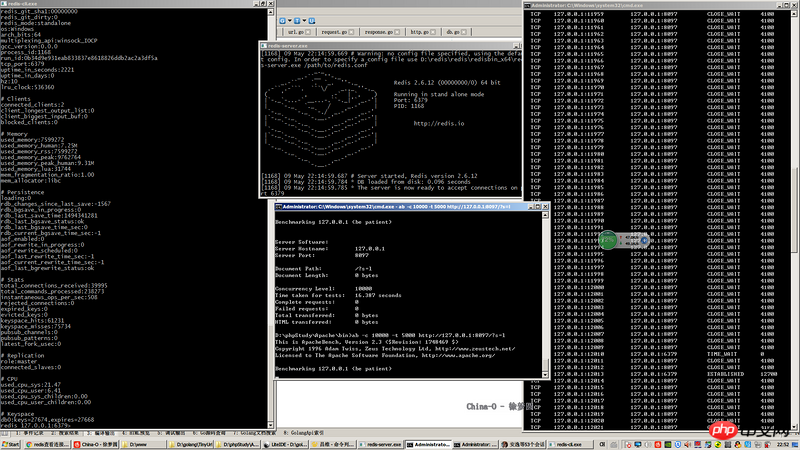Open the Windows Start button

(x=10, y=444)
